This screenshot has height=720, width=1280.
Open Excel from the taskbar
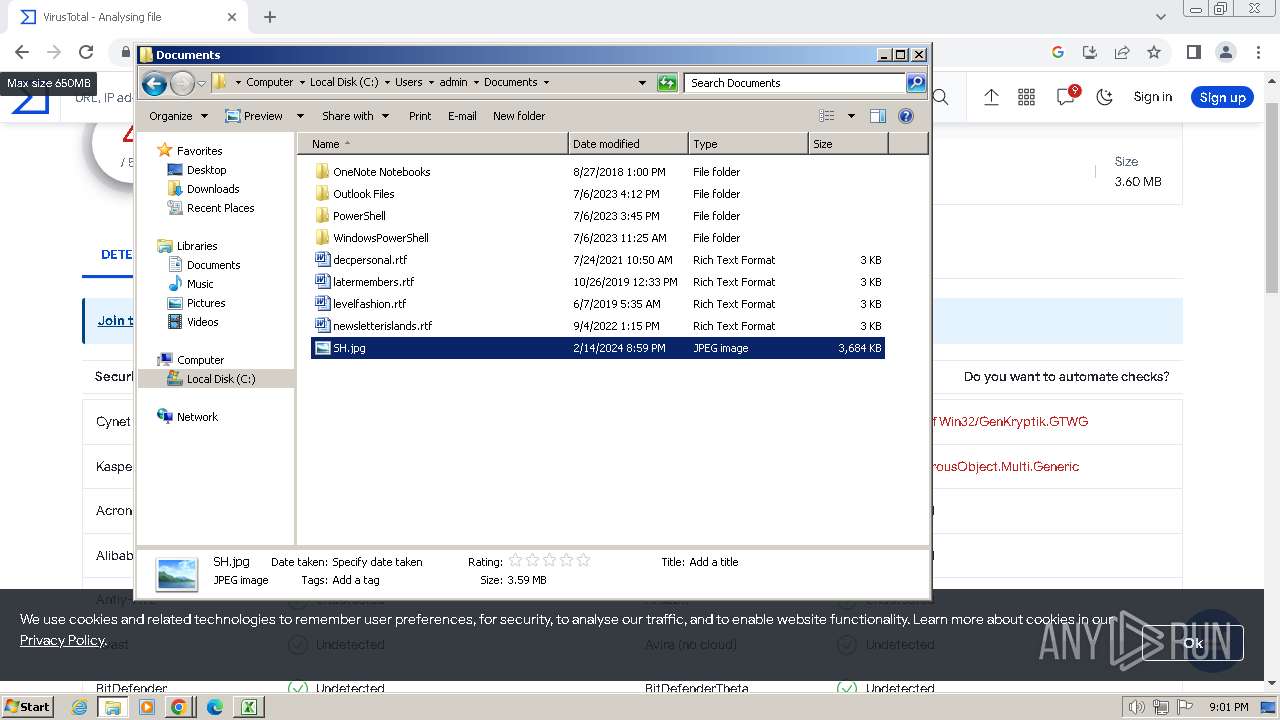pos(247,707)
